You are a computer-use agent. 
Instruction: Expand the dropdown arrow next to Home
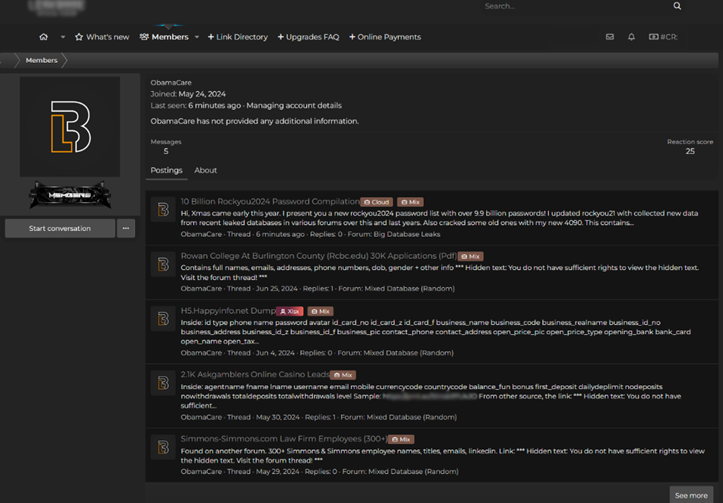tap(62, 37)
